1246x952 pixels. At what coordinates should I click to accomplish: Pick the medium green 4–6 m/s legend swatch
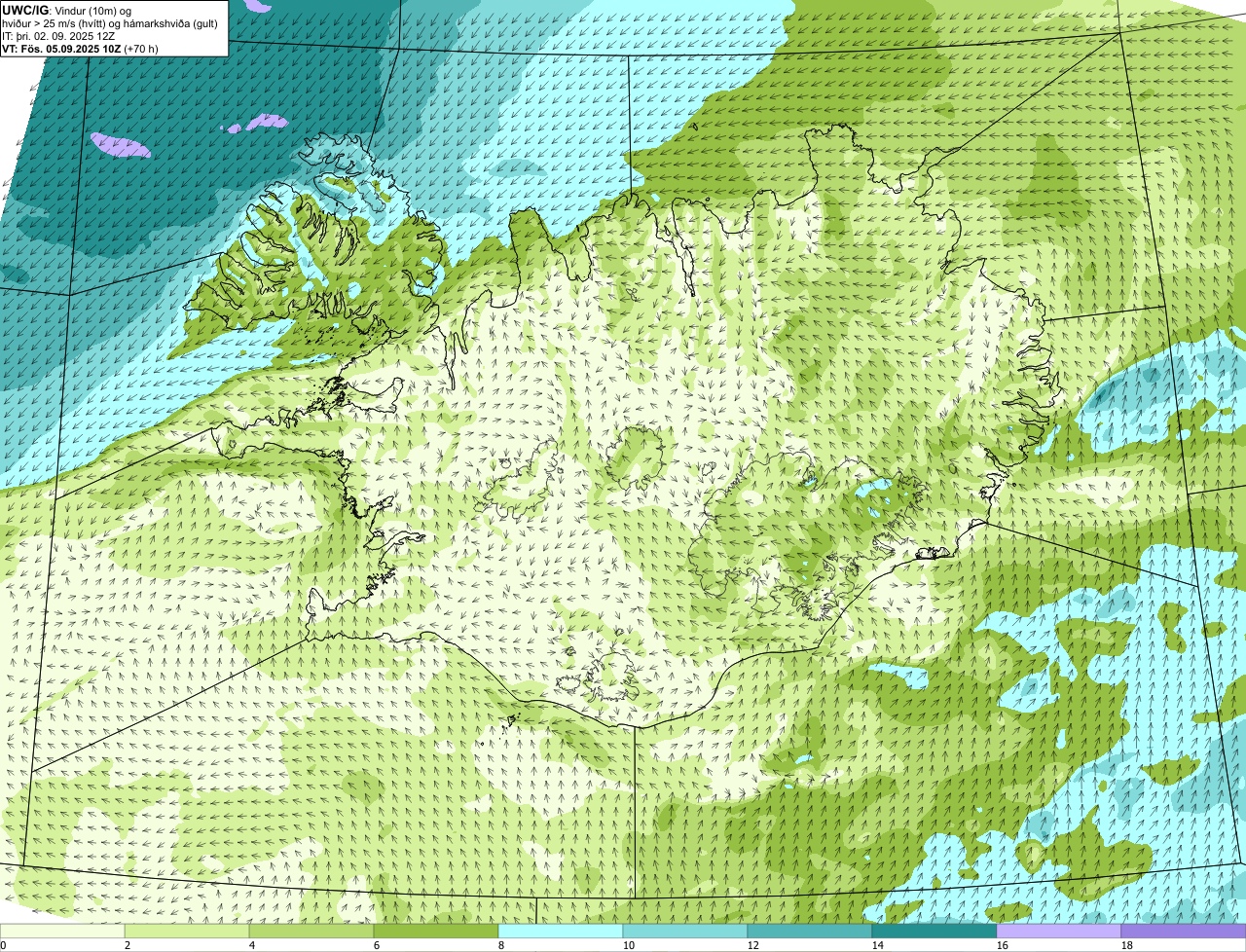(311, 931)
